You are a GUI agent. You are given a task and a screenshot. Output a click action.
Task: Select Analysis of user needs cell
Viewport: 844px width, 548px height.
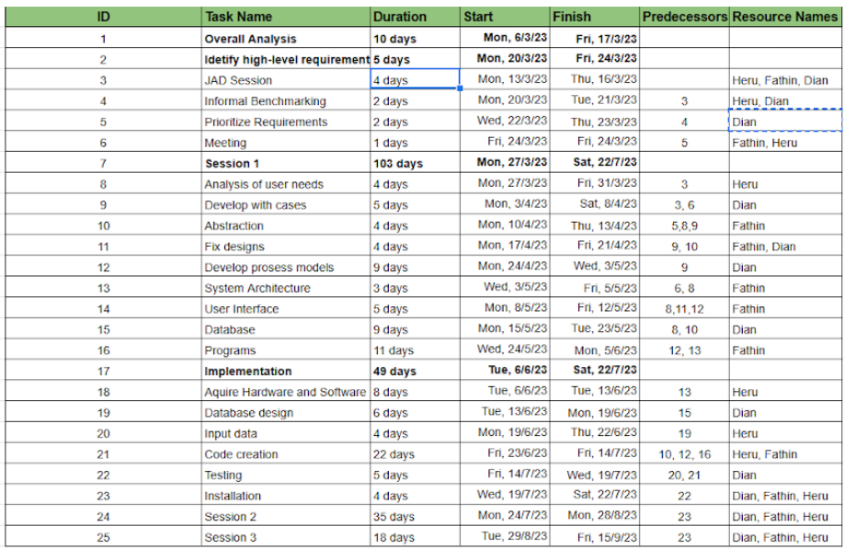[x=286, y=184]
